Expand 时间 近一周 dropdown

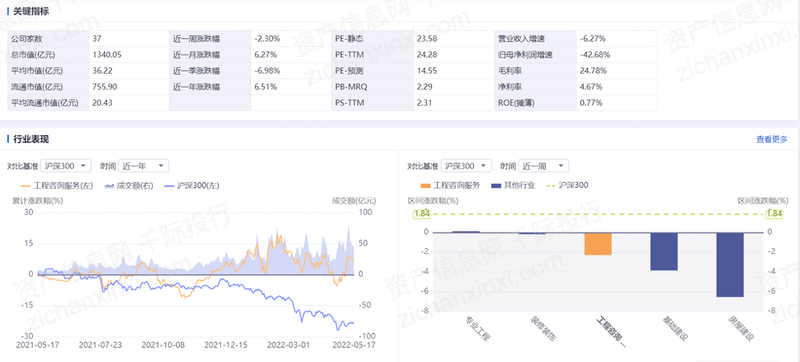[544, 165]
